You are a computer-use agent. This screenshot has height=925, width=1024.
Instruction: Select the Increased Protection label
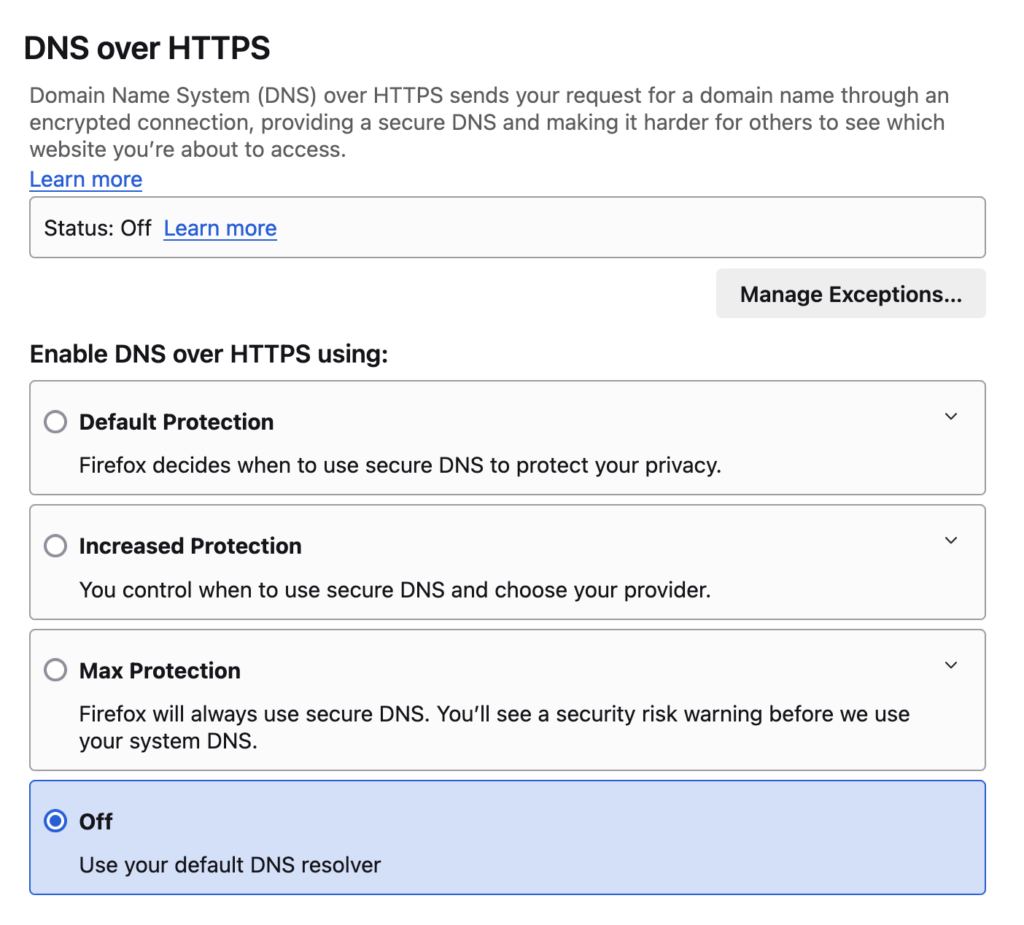click(190, 546)
